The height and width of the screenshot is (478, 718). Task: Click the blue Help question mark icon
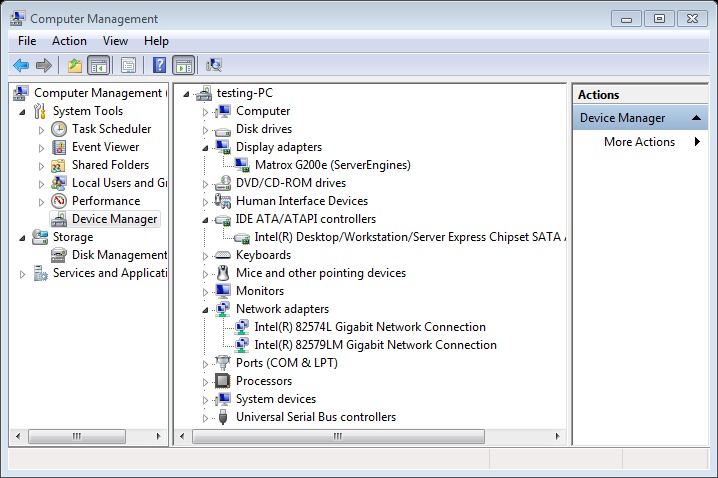[158, 66]
